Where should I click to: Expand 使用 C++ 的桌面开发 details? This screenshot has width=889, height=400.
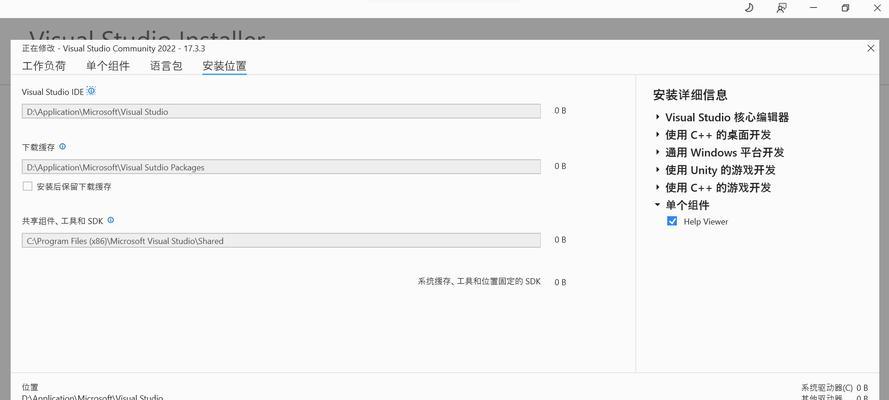click(x=658, y=135)
